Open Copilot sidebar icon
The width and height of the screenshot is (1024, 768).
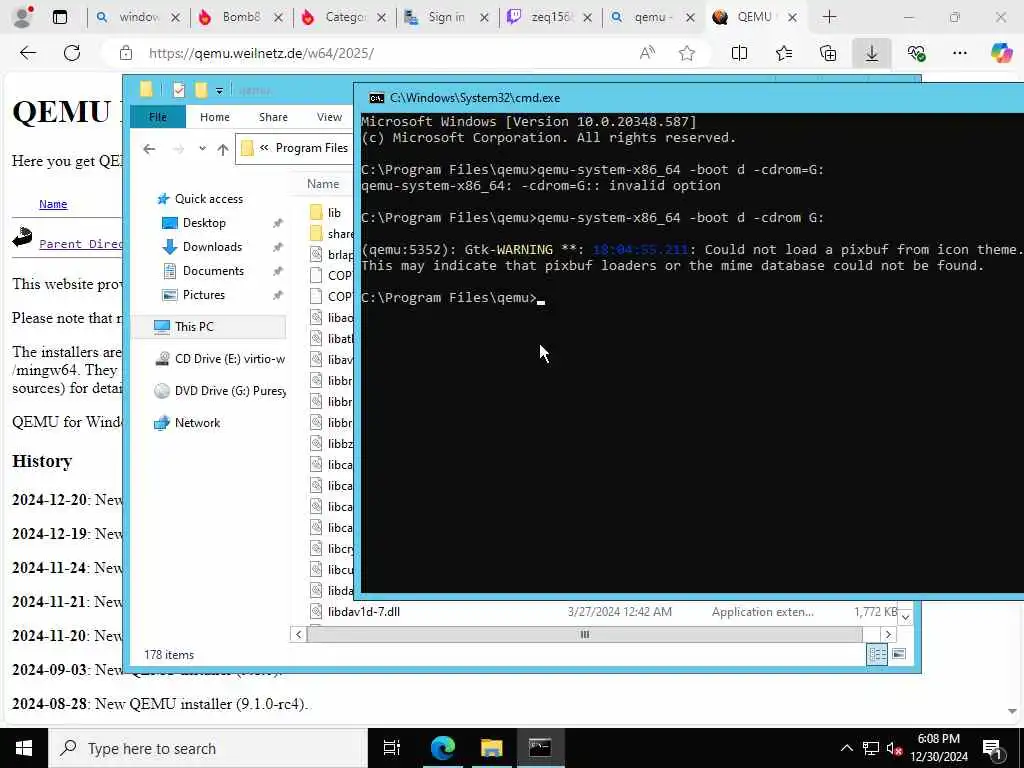point(1001,53)
